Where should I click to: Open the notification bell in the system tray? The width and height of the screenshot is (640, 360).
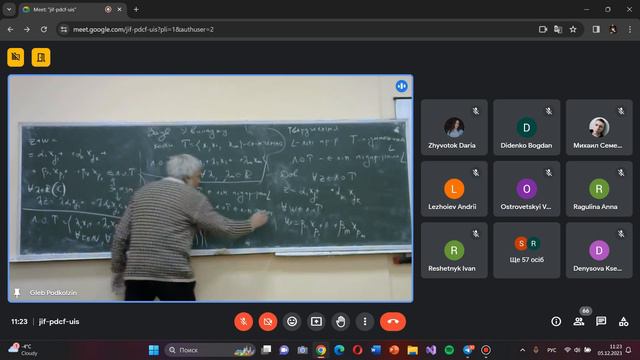pos(629,350)
